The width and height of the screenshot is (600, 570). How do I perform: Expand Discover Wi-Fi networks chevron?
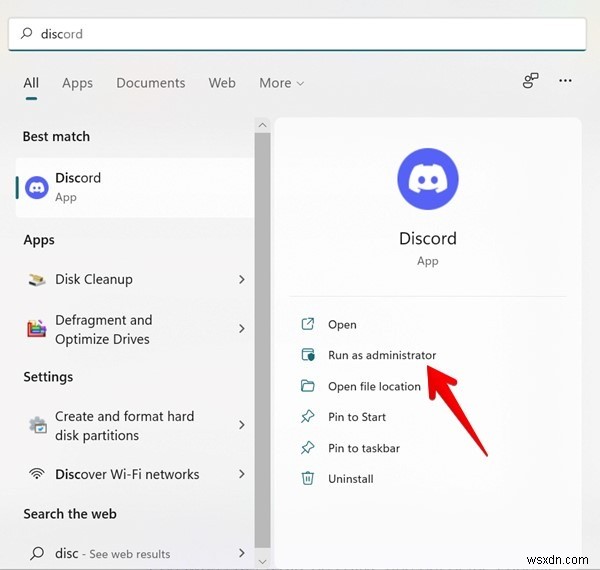[x=242, y=474]
